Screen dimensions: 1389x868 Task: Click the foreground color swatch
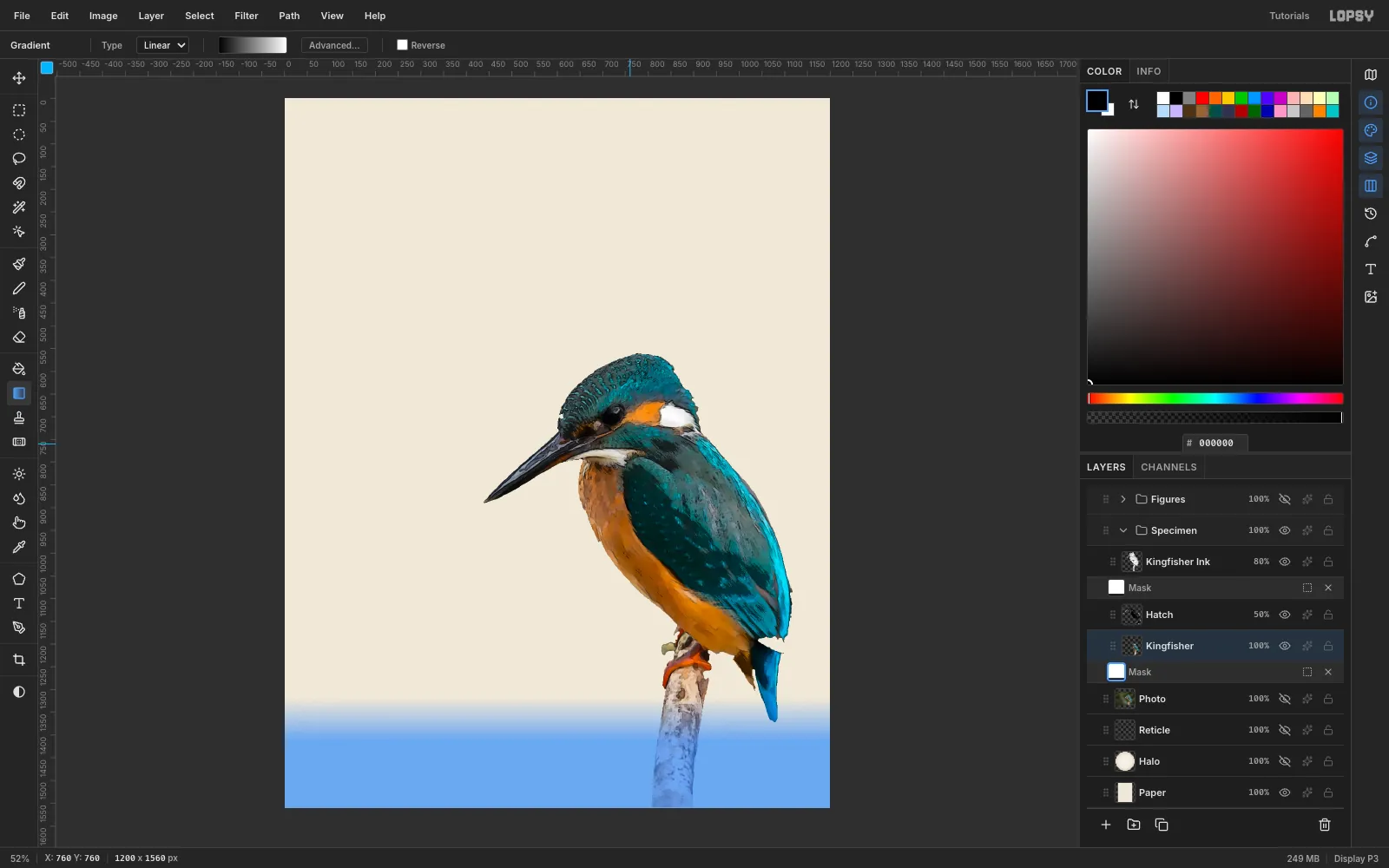coord(1097,101)
